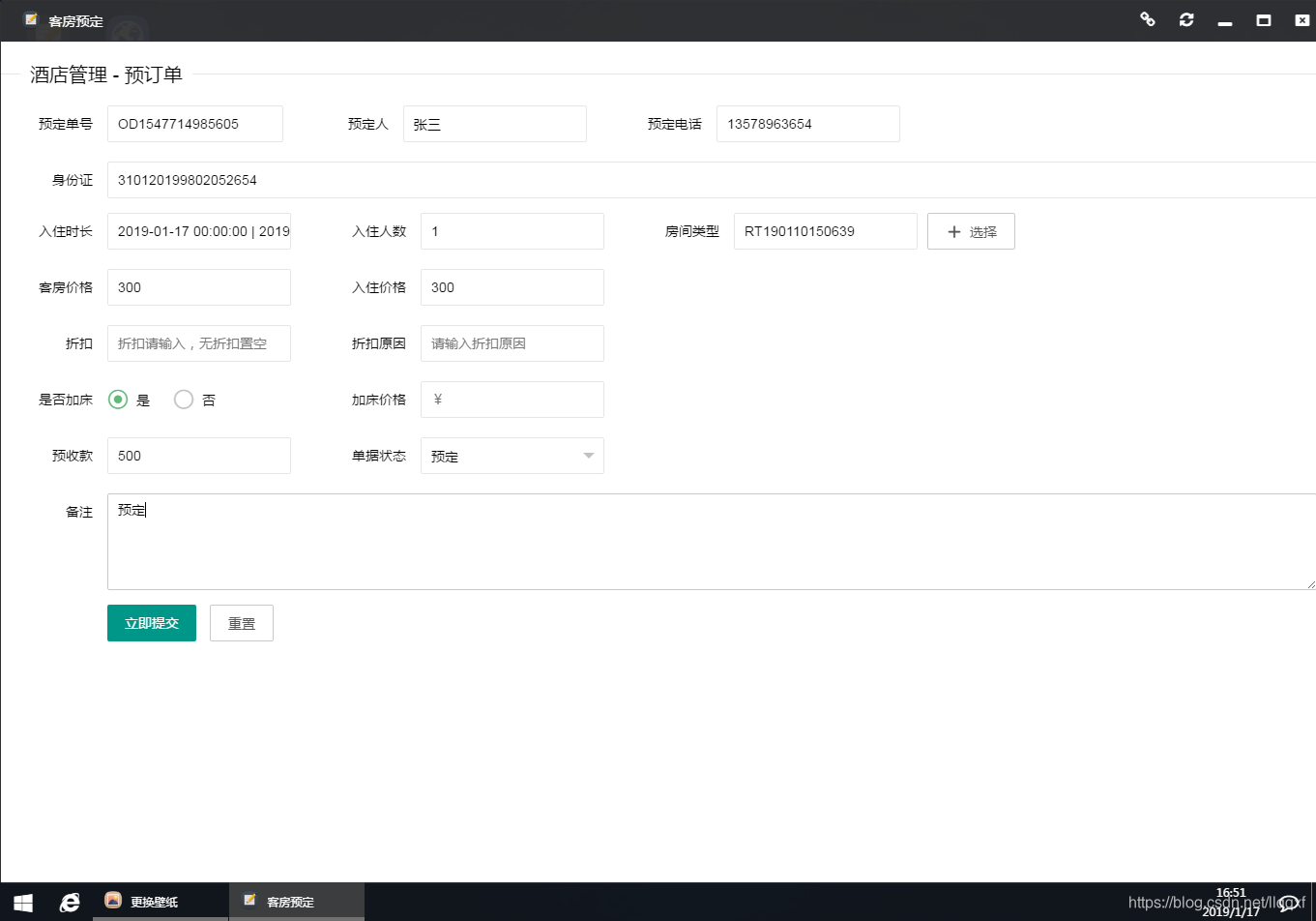Image resolution: width=1316 pixels, height=921 pixels.
Task: Click the 选择 room type button
Action: point(971,231)
